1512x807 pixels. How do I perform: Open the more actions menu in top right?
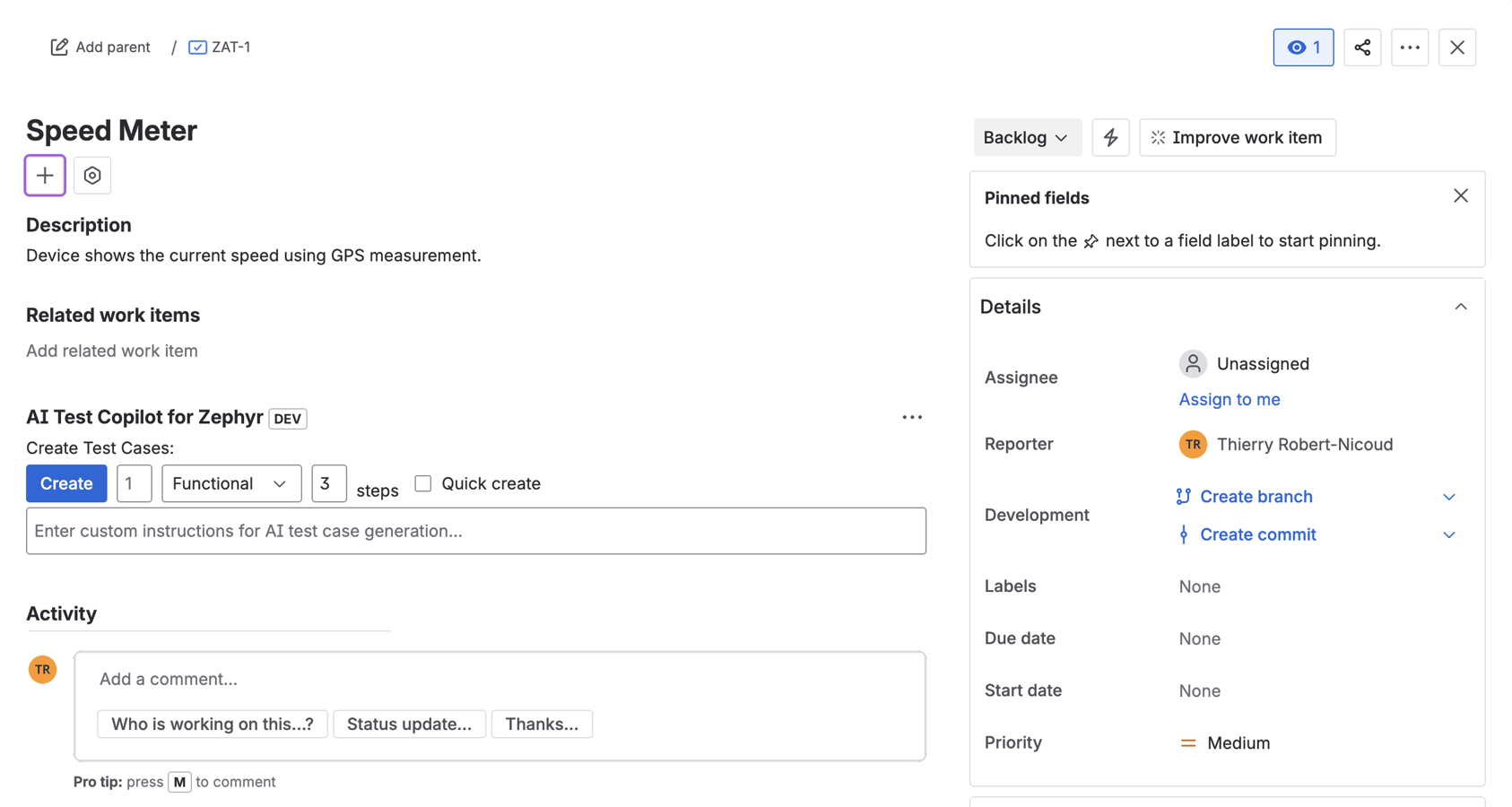click(1410, 47)
